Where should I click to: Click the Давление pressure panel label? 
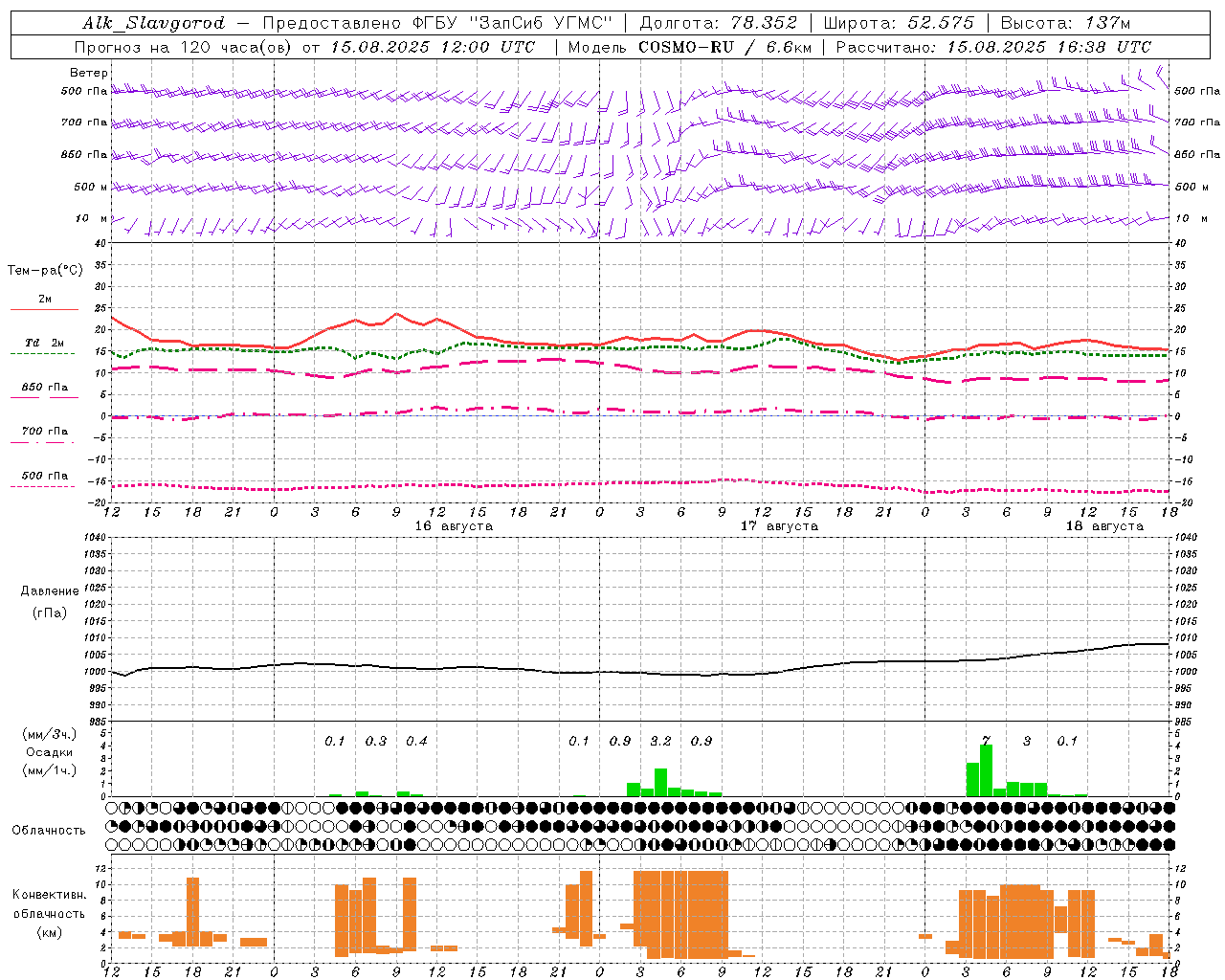pyautogui.click(x=49, y=591)
